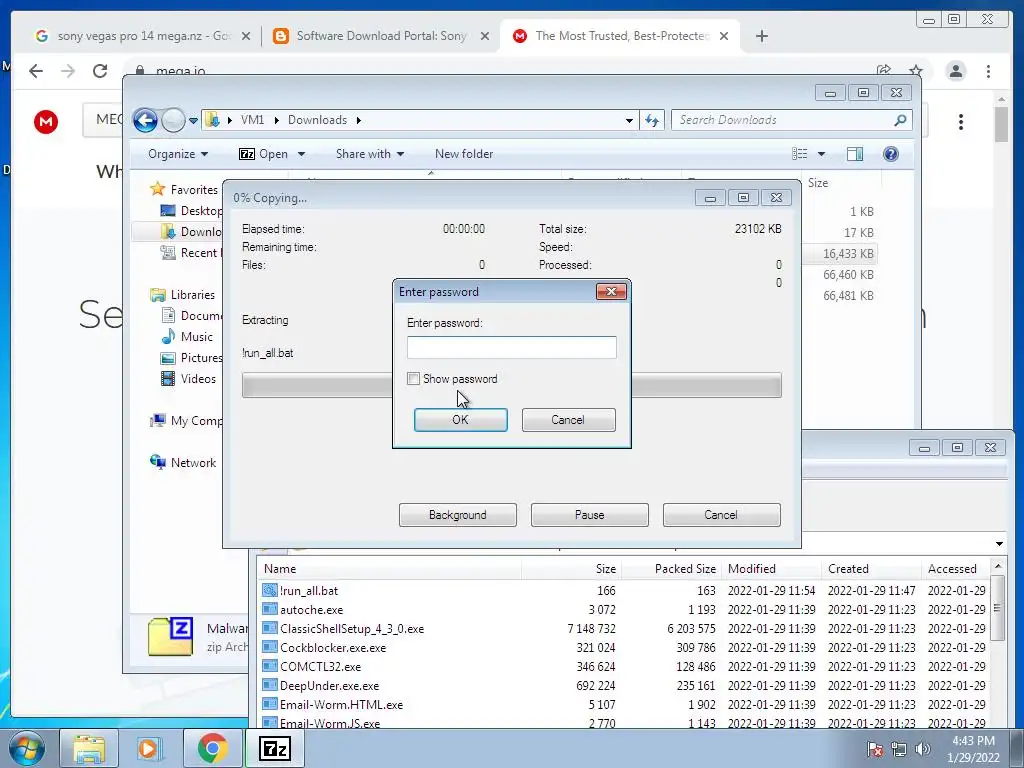Image resolution: width=1024 pixels, height=768 pixels.
Task: Open Explorer help via question mark icon
Action: point(891,154)
